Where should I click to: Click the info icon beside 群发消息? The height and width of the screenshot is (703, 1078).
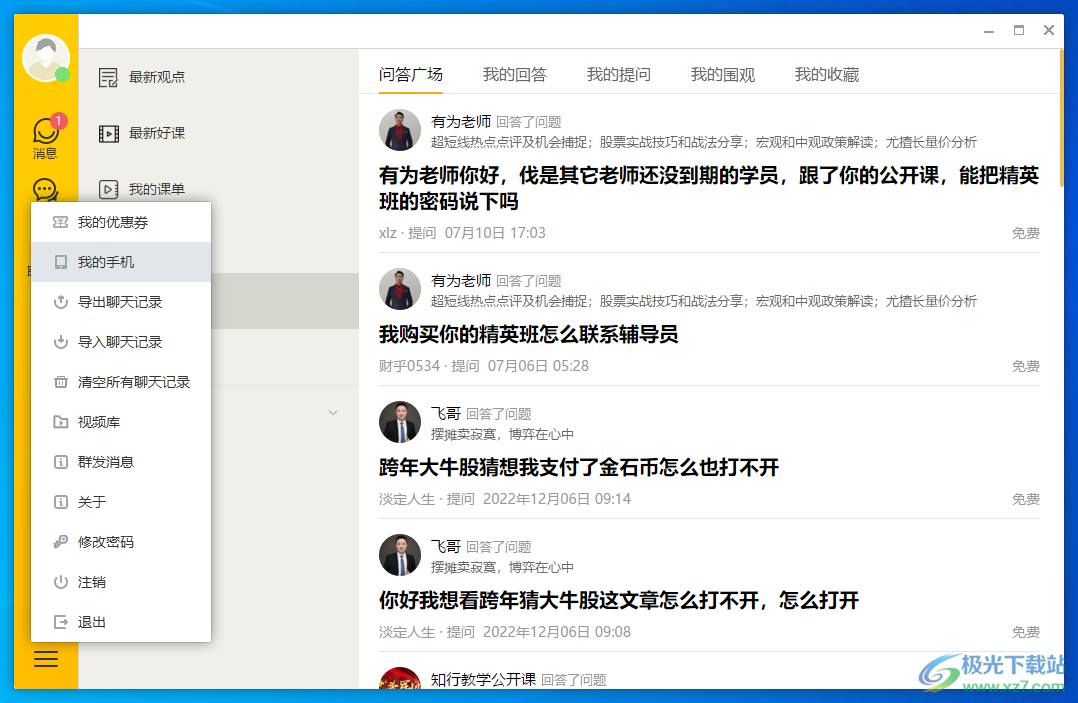60,462
